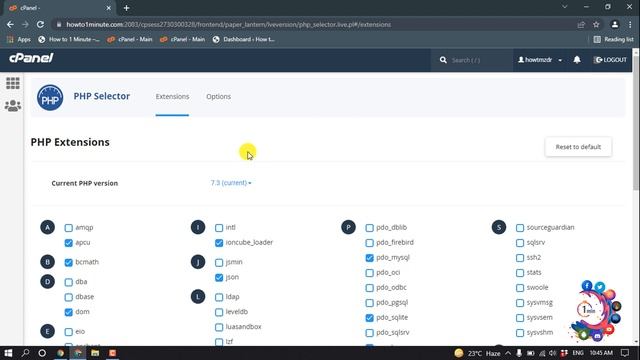Open the Reading list
This screenshot has width=640, height=360.
(613, 39)
